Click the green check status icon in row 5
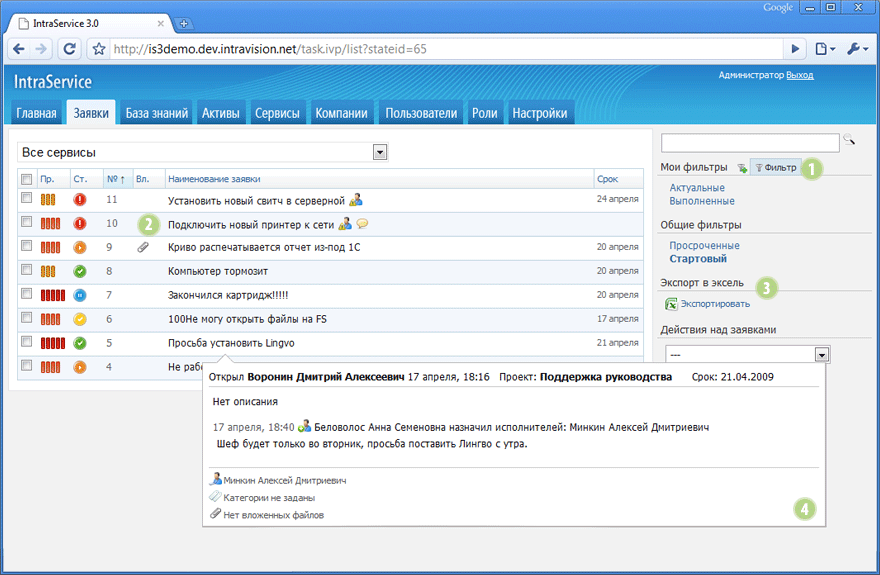The image size is (880, 575). pos(80,343)
